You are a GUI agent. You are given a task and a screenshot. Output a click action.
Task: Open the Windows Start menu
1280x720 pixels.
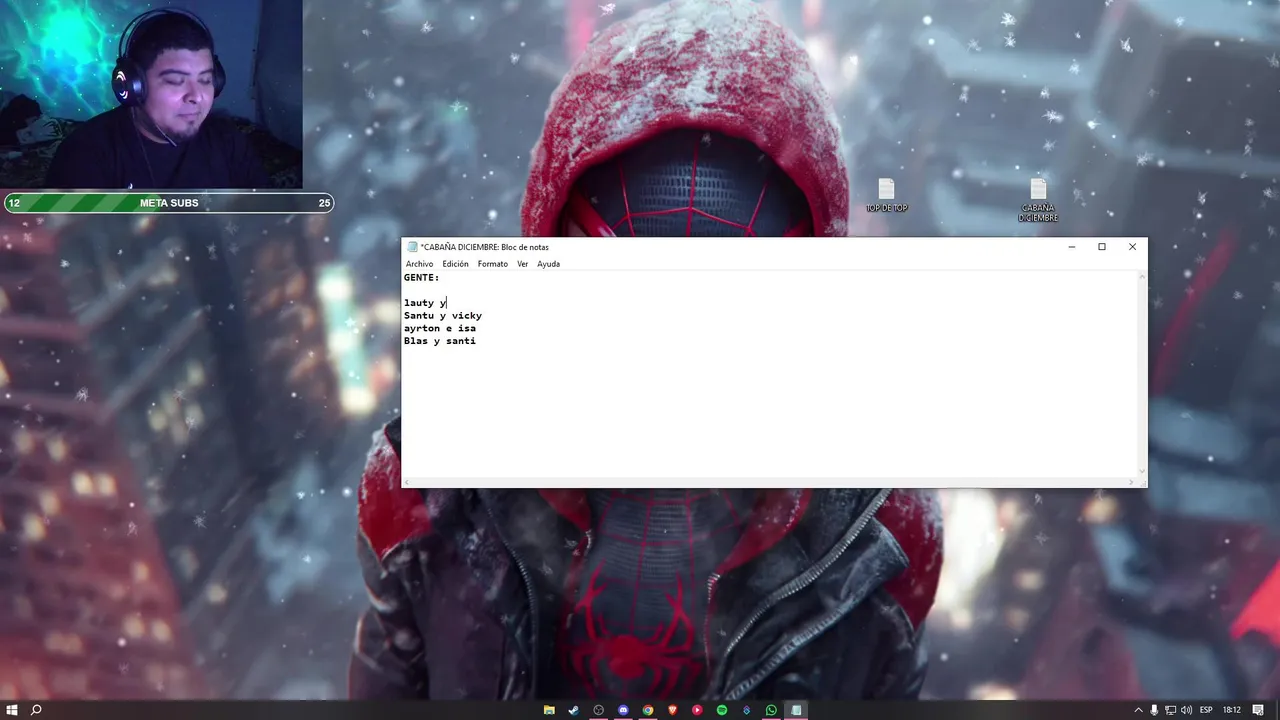[x=12, y=710]
